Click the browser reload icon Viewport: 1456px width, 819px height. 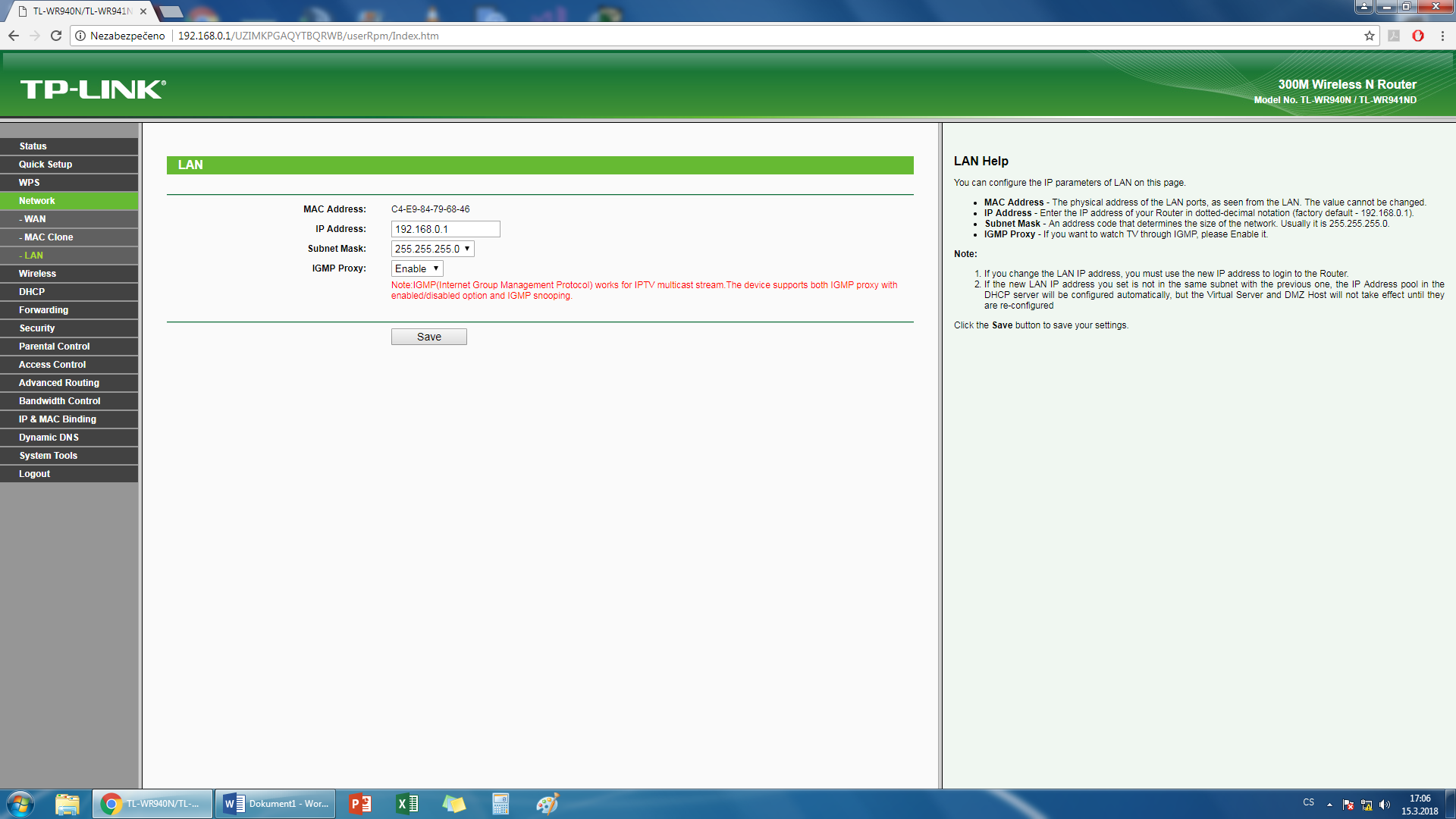56,36
